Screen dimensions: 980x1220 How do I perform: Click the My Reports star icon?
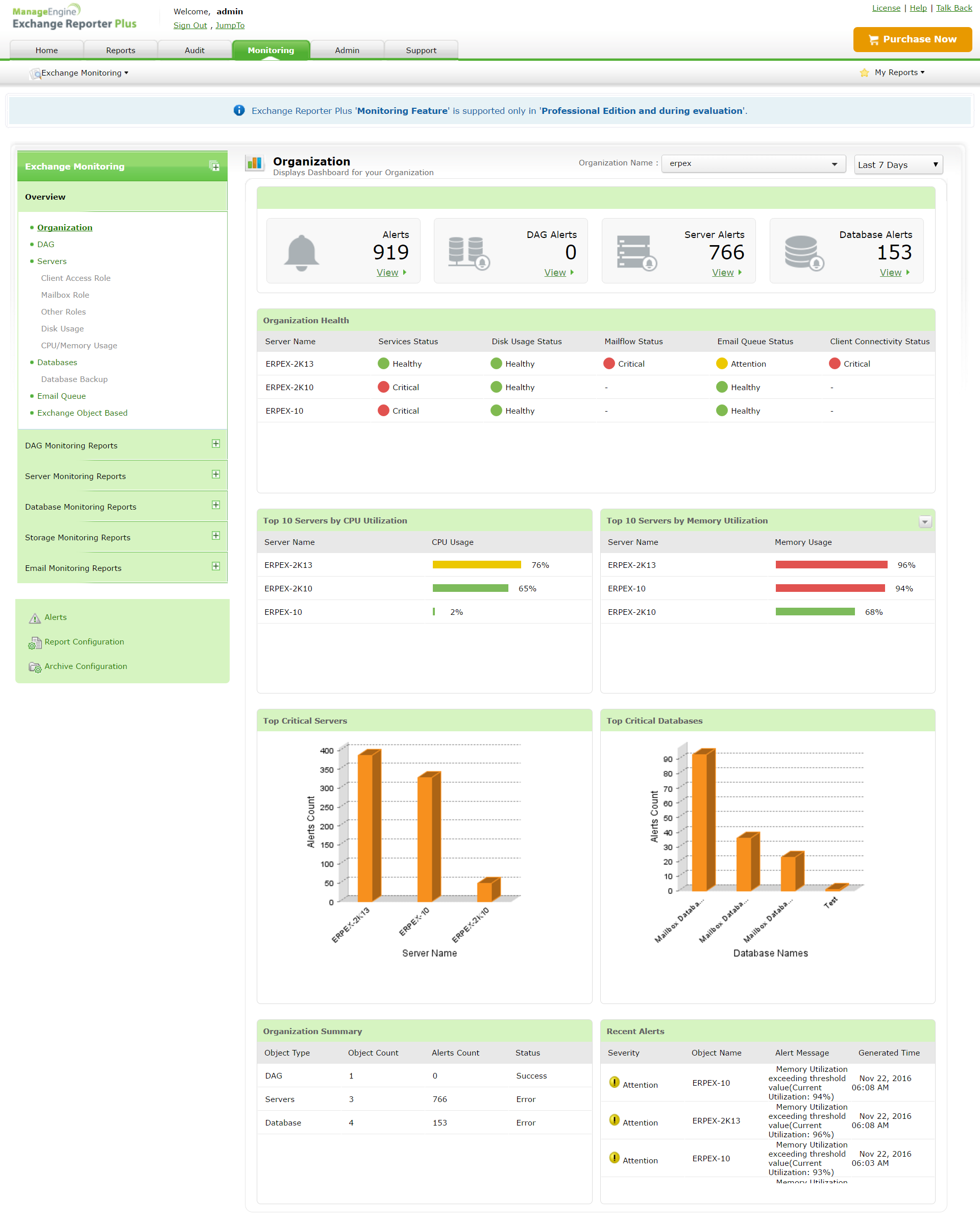864,73
